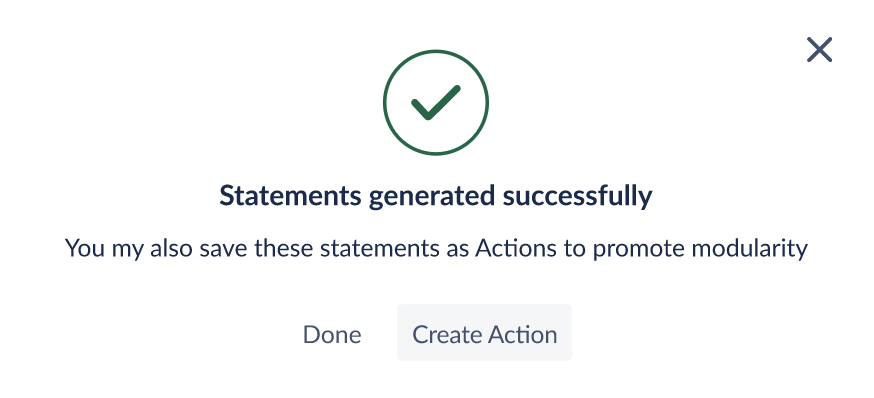
Task: Click the word 'You' starting the description
Action: coord(85,248)
